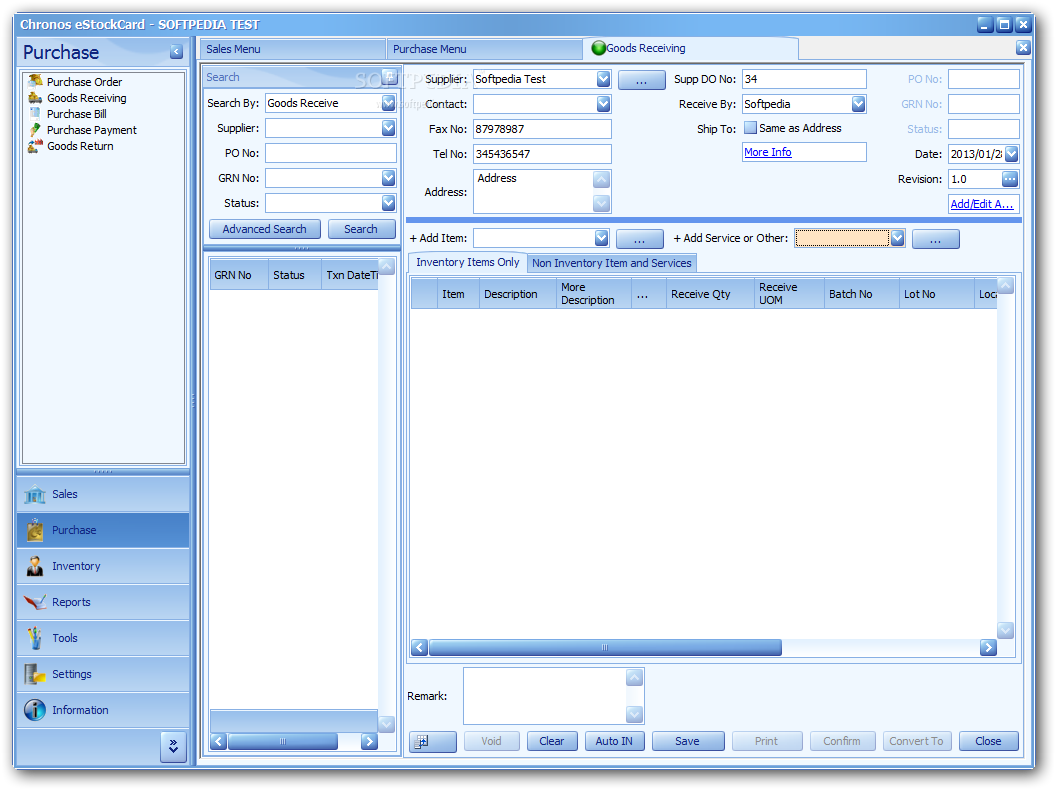Click the Remark text area

(545, 696)
